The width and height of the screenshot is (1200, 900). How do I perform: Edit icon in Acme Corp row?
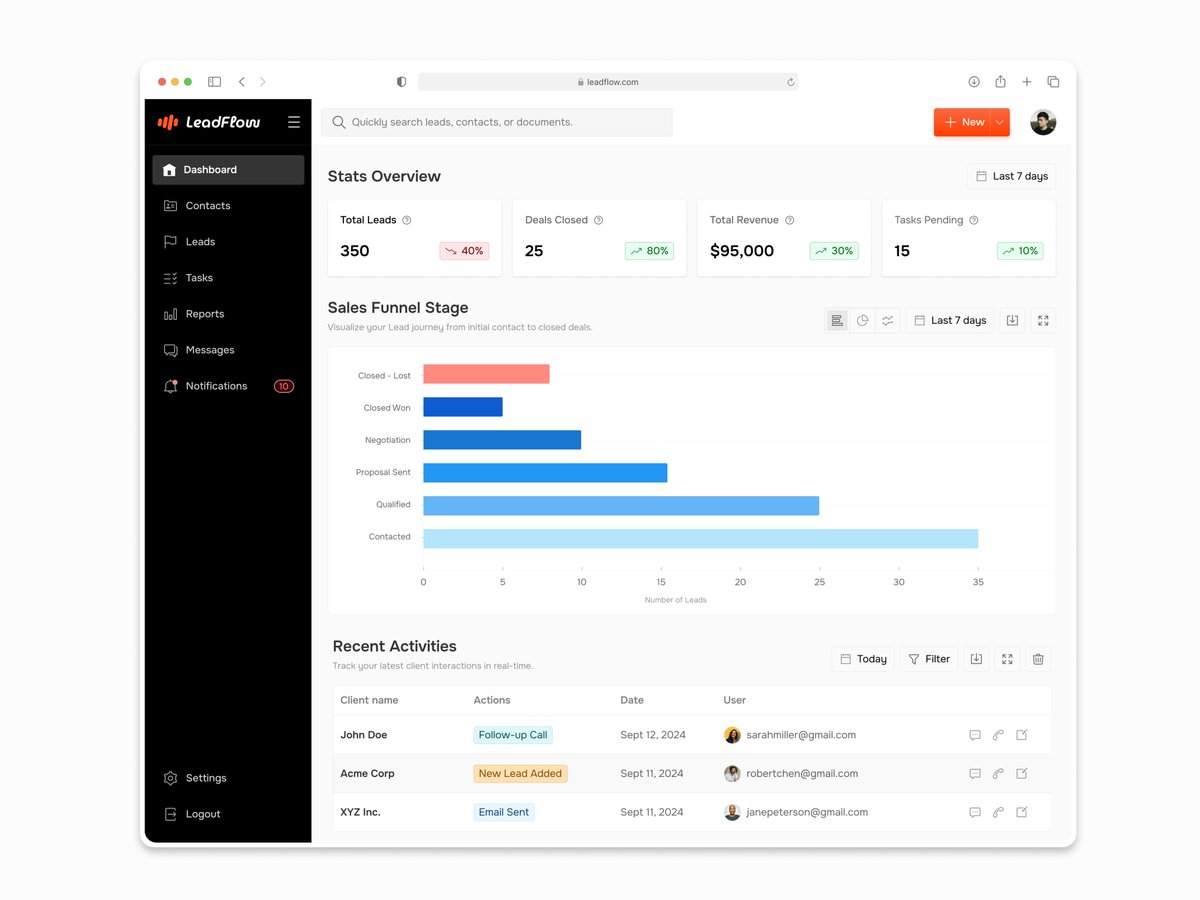pyautogui.click(x=1022, y=773)
